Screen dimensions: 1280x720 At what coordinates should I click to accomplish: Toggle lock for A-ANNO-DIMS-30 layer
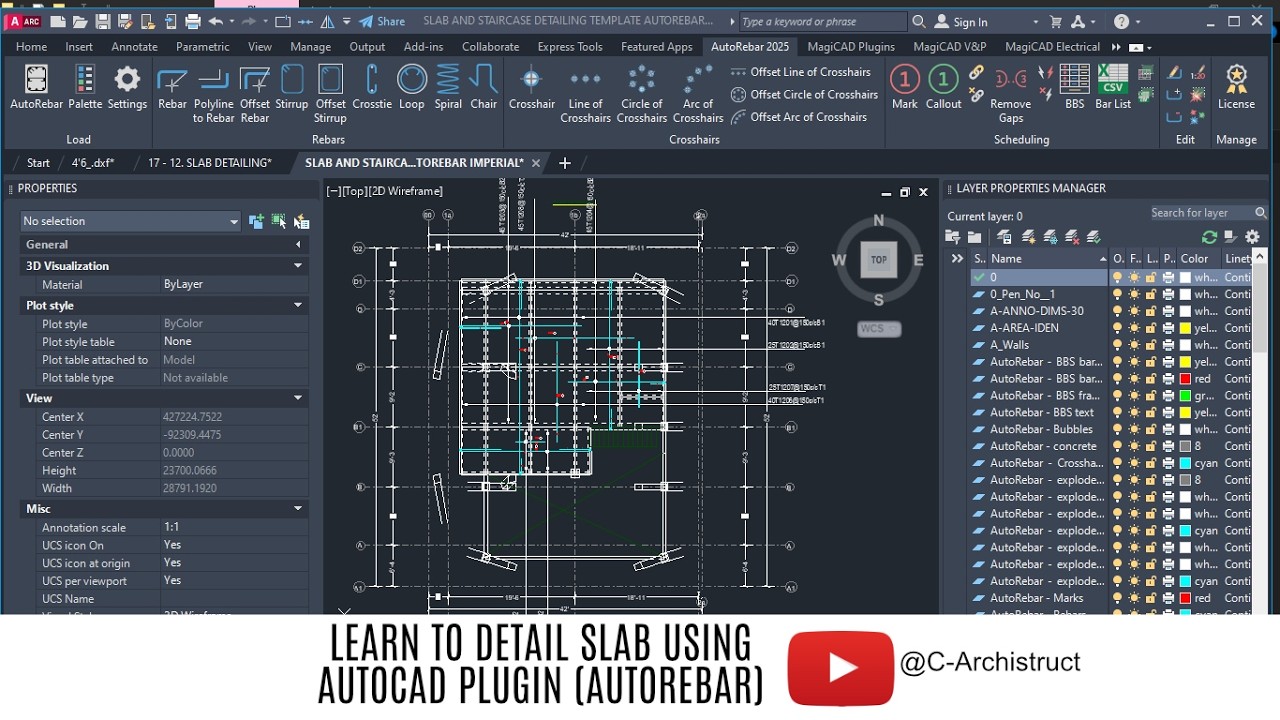tap(1151, 311)
